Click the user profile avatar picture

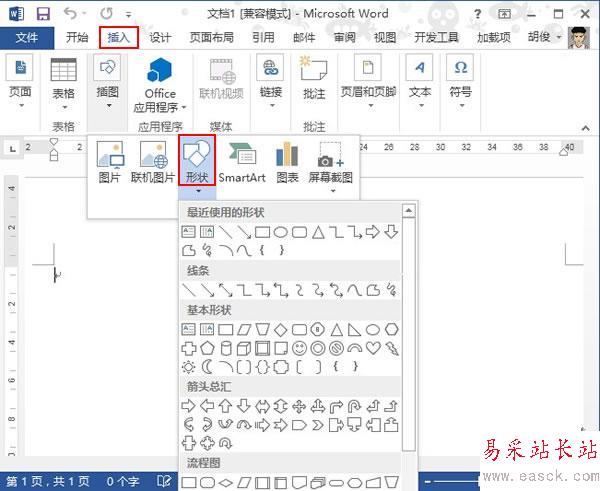coord(579,38)
